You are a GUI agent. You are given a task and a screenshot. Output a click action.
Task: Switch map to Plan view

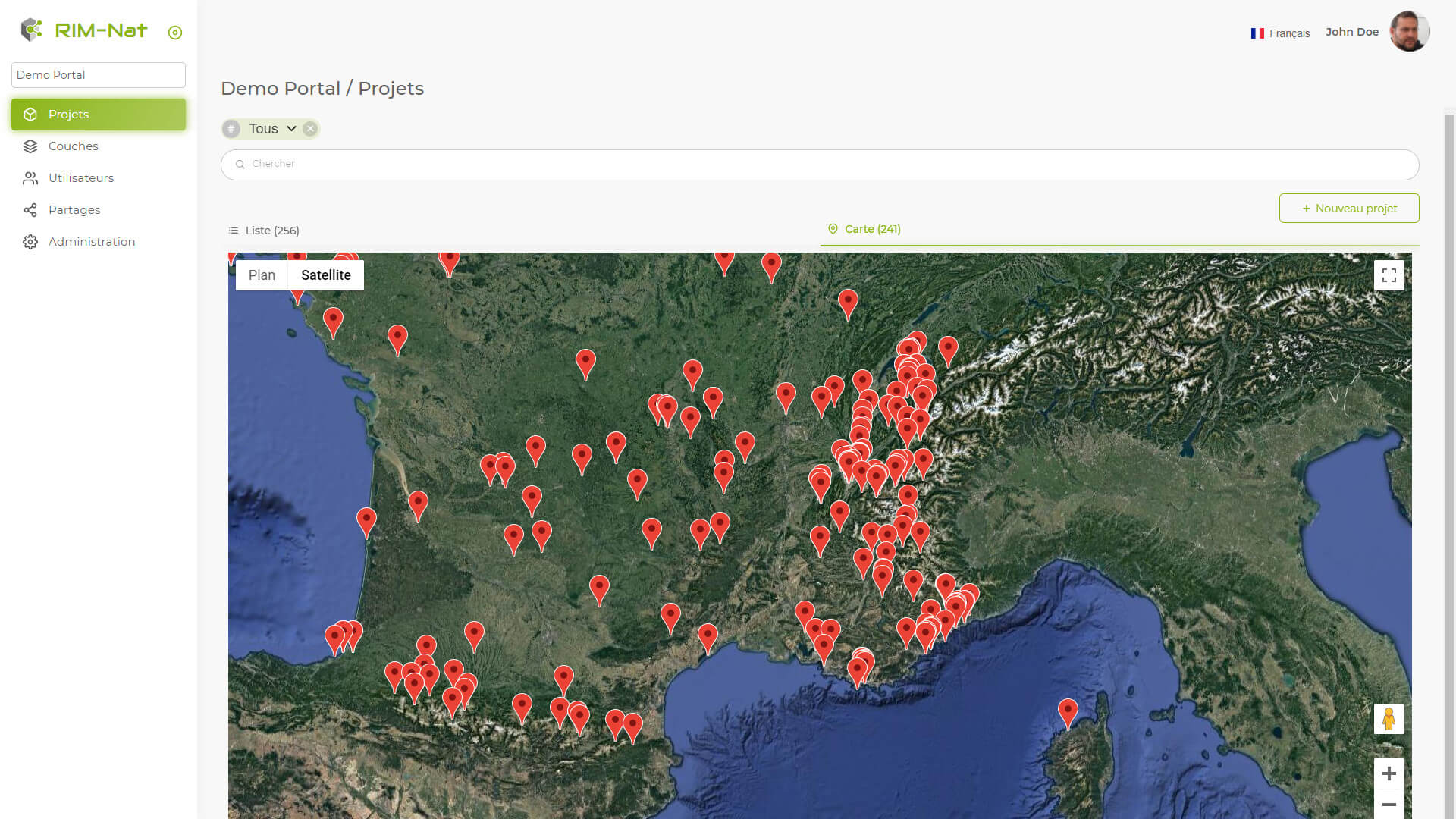[262, 275]
